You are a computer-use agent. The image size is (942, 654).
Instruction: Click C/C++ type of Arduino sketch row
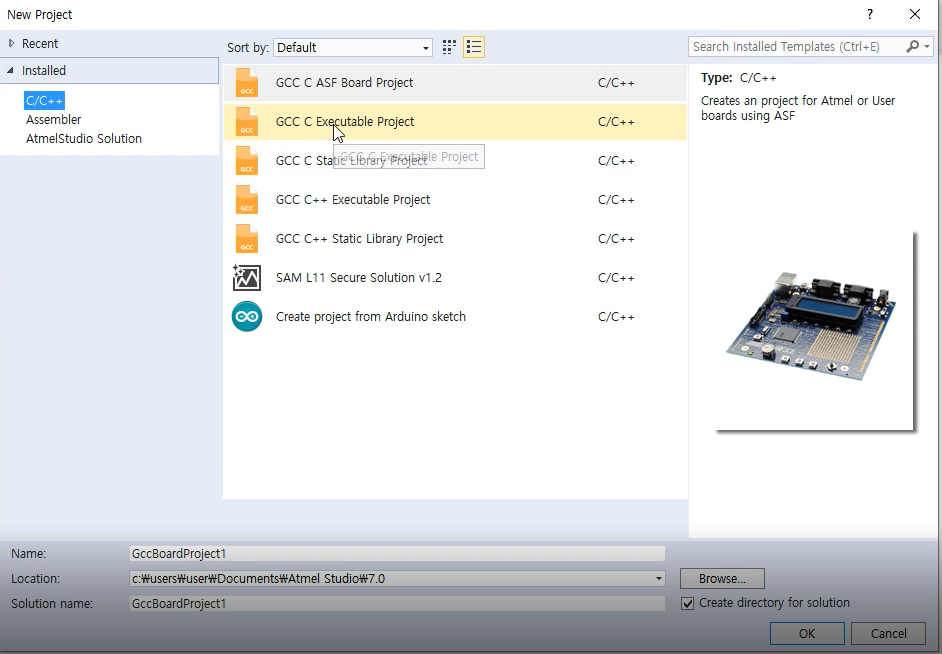(616, 316)
